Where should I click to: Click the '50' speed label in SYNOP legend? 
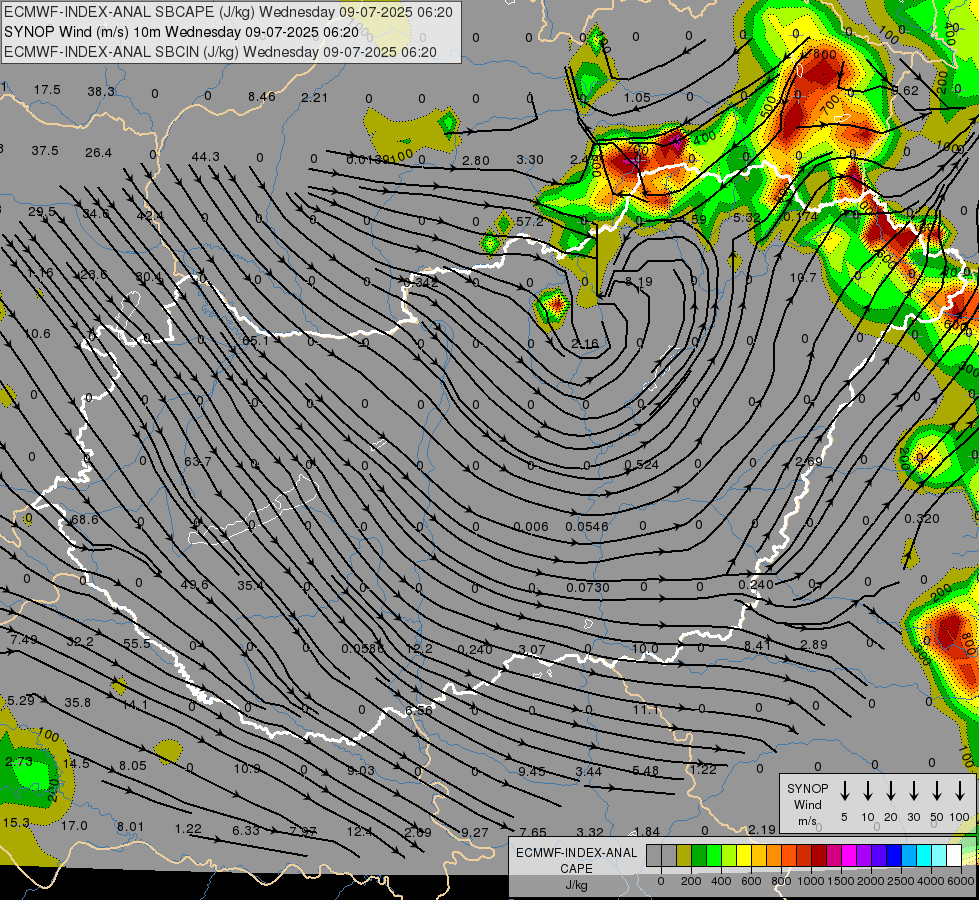click(937, 817)
